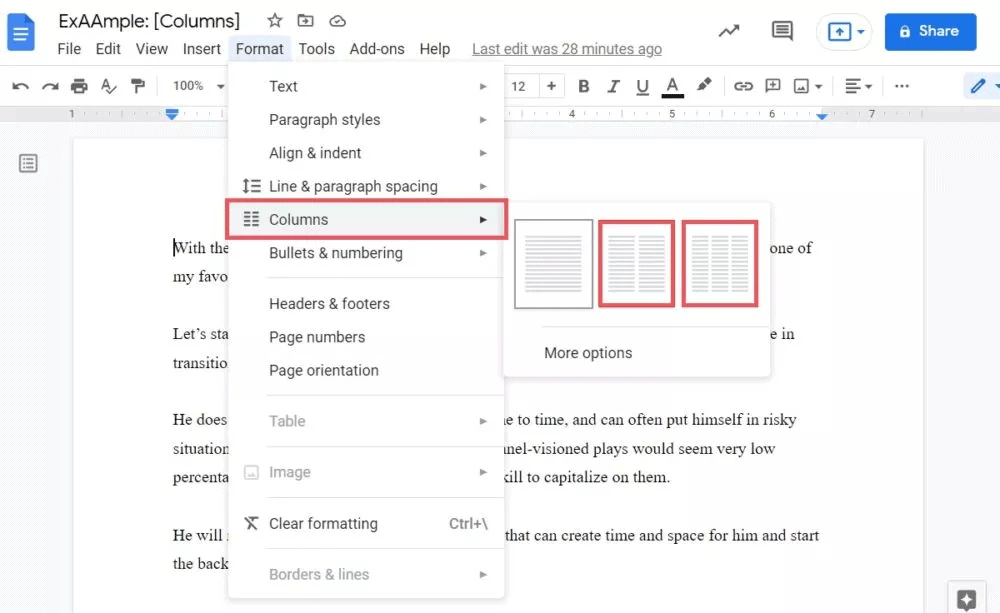Expand the Bullets & numbering submenu
This screenshot has height=613, width=1000.
point(366,253)
